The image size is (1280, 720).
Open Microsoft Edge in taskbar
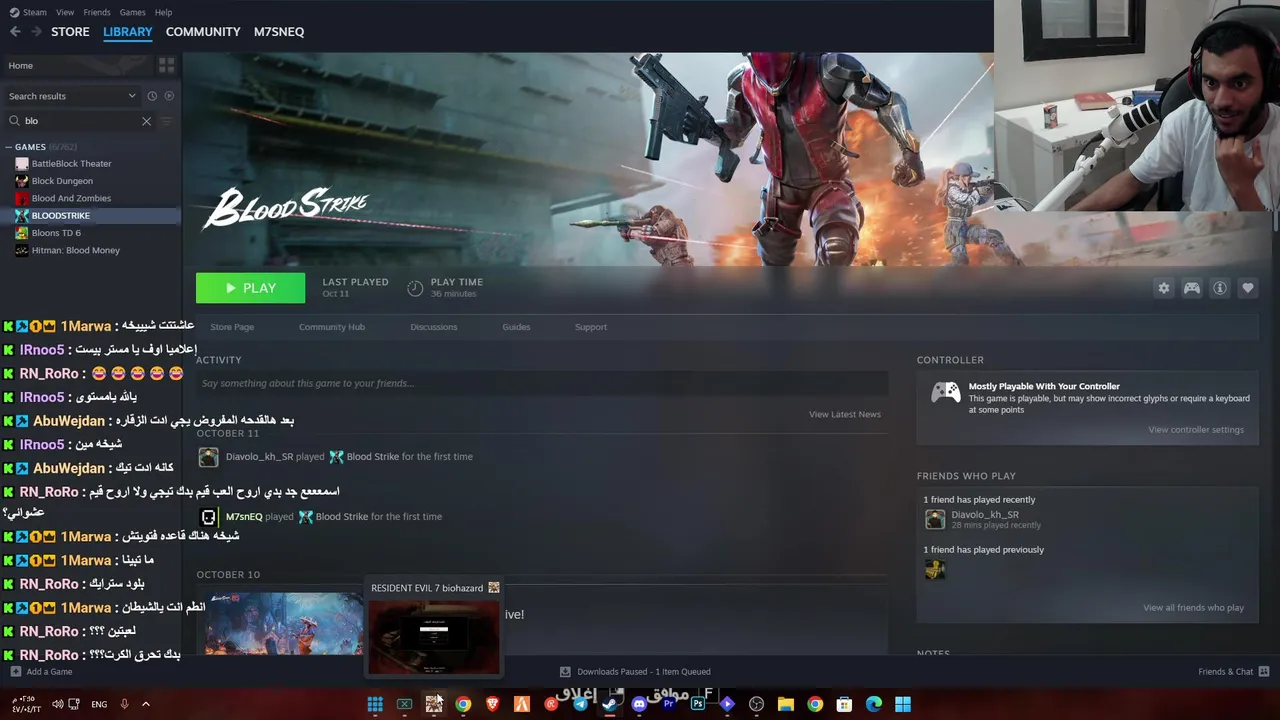tap(874, 704)
